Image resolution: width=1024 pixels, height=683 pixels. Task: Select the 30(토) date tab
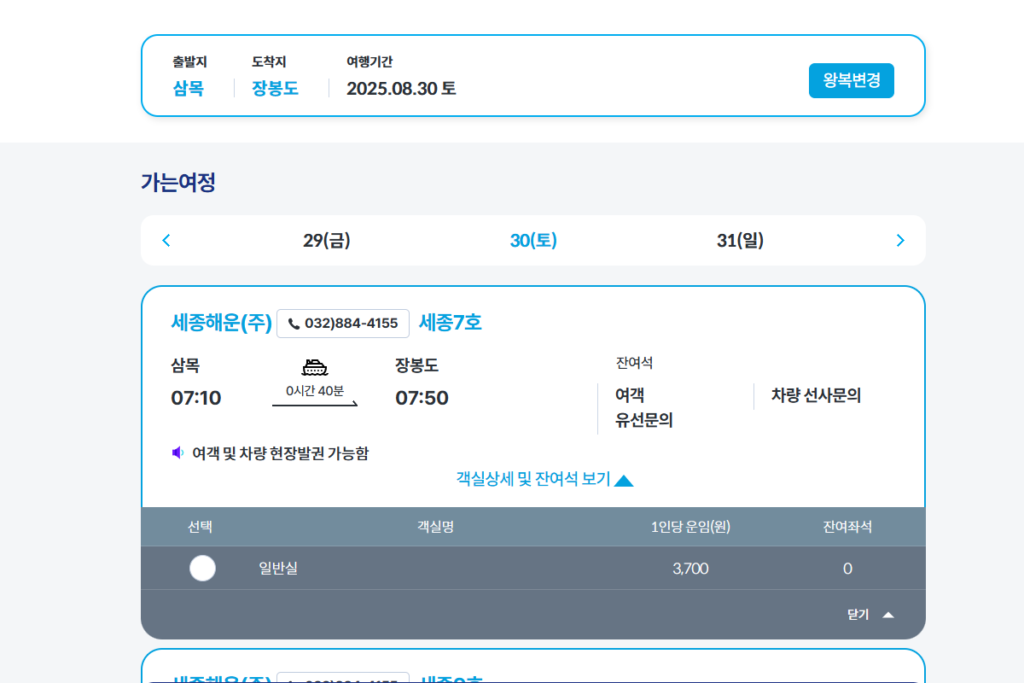click(533, 240)
